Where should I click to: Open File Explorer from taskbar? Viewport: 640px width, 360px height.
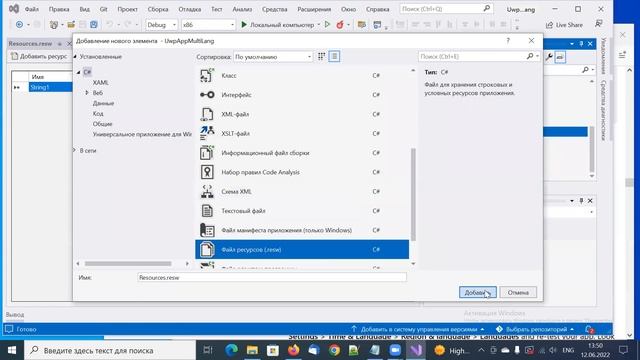(252, 350)
